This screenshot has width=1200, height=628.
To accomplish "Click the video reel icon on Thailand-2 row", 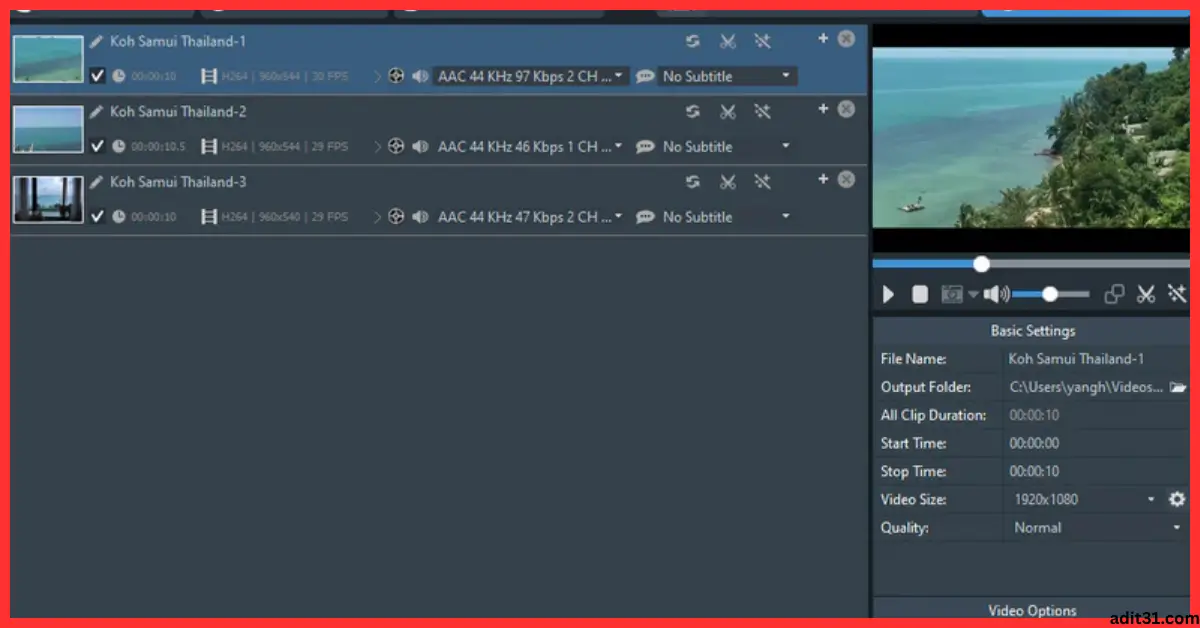I will (x=396, y=146).
